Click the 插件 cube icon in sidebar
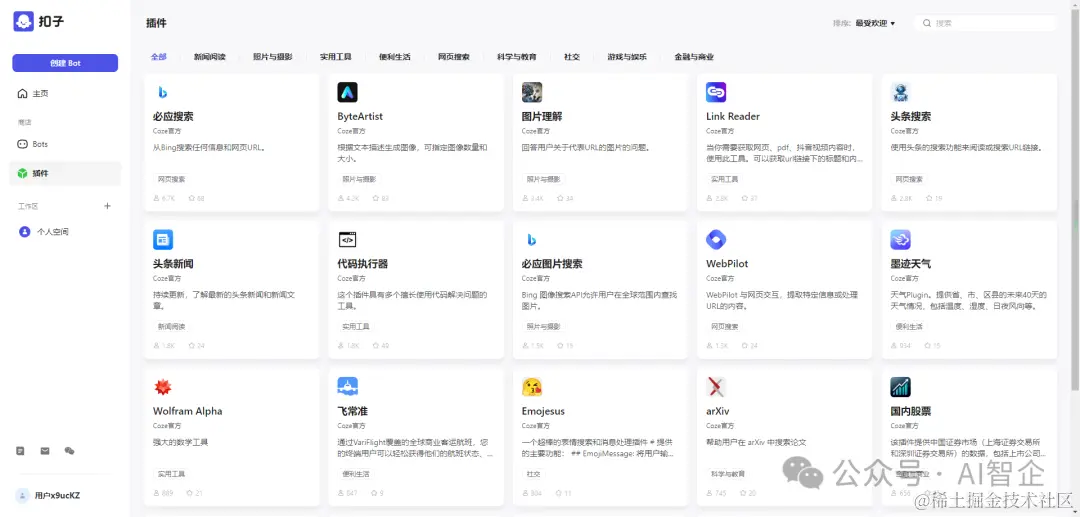1080x517 pixels. (23, 173)
